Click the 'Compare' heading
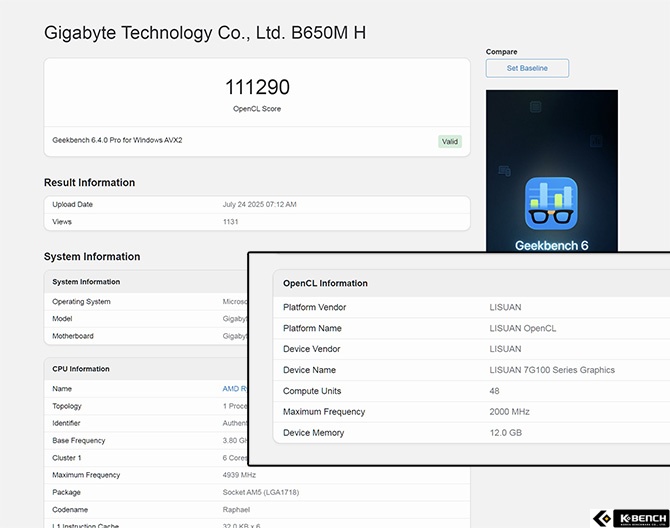This screenshot has height=528, width=670. pos(501,52)
